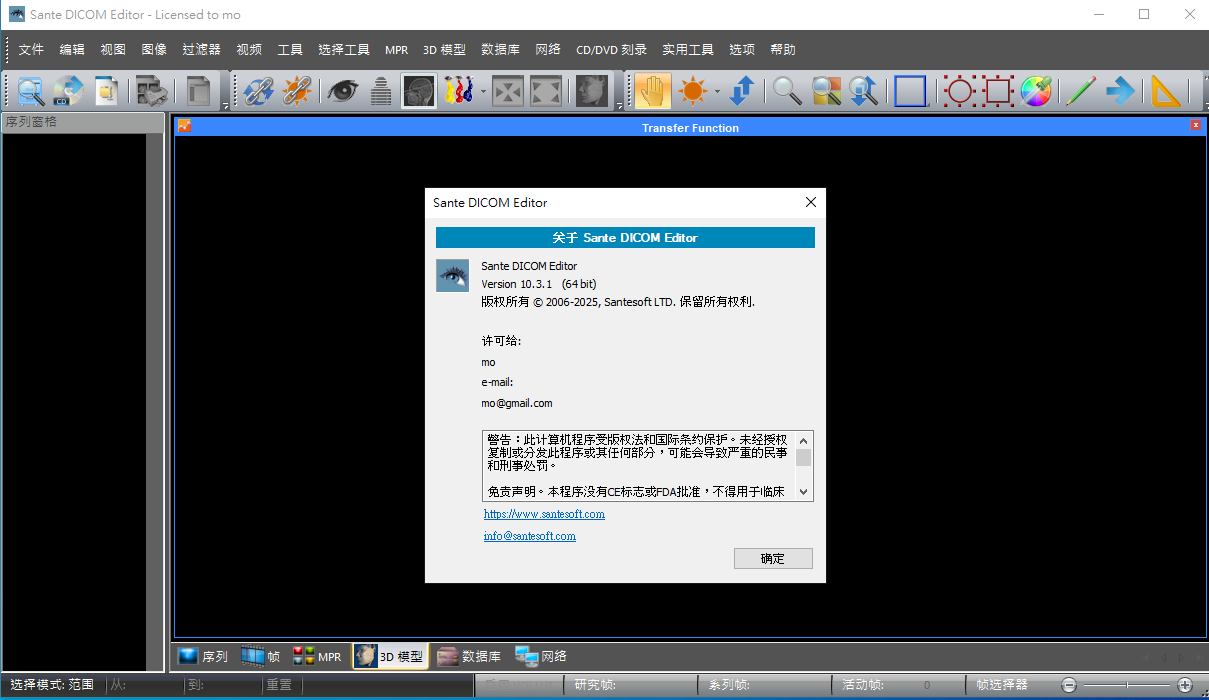The width and height of the screenshot is (1209, 700).
Task: Select the color wheel picker tool
Action: coord(1036,91)
